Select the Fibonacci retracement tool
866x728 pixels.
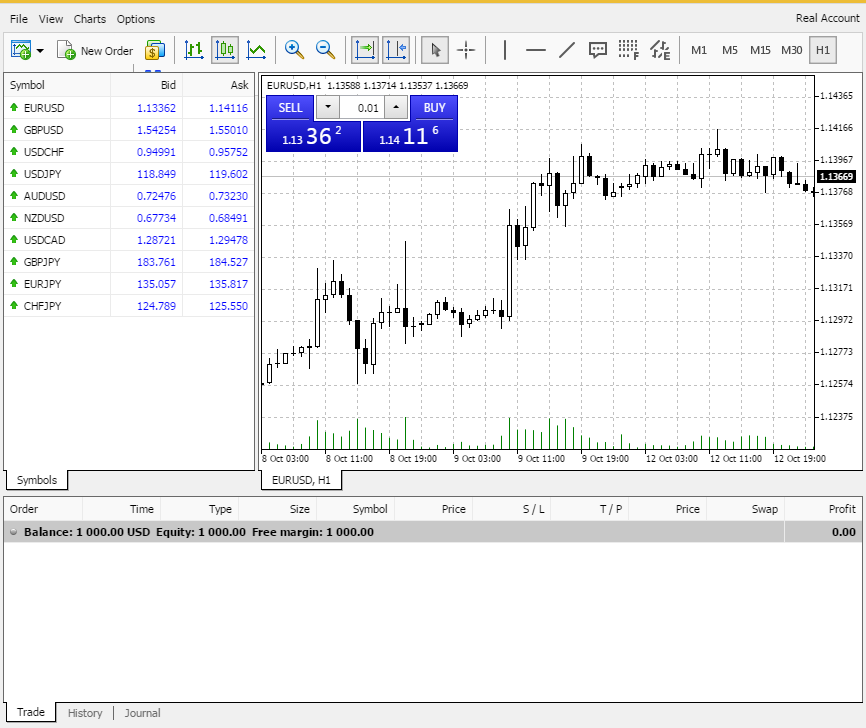(629, 50)
